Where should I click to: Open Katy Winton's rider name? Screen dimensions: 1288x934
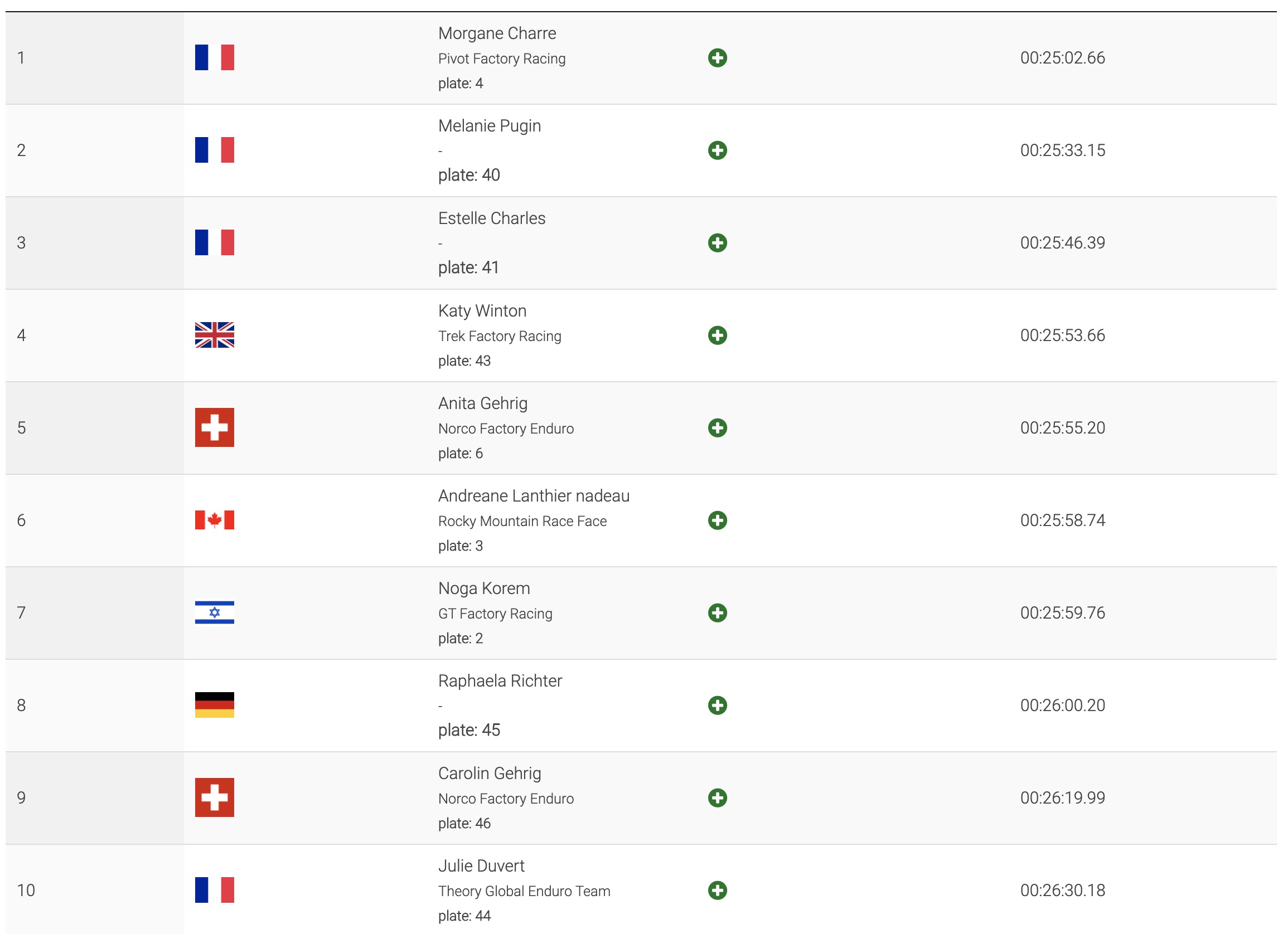[482, 311]
